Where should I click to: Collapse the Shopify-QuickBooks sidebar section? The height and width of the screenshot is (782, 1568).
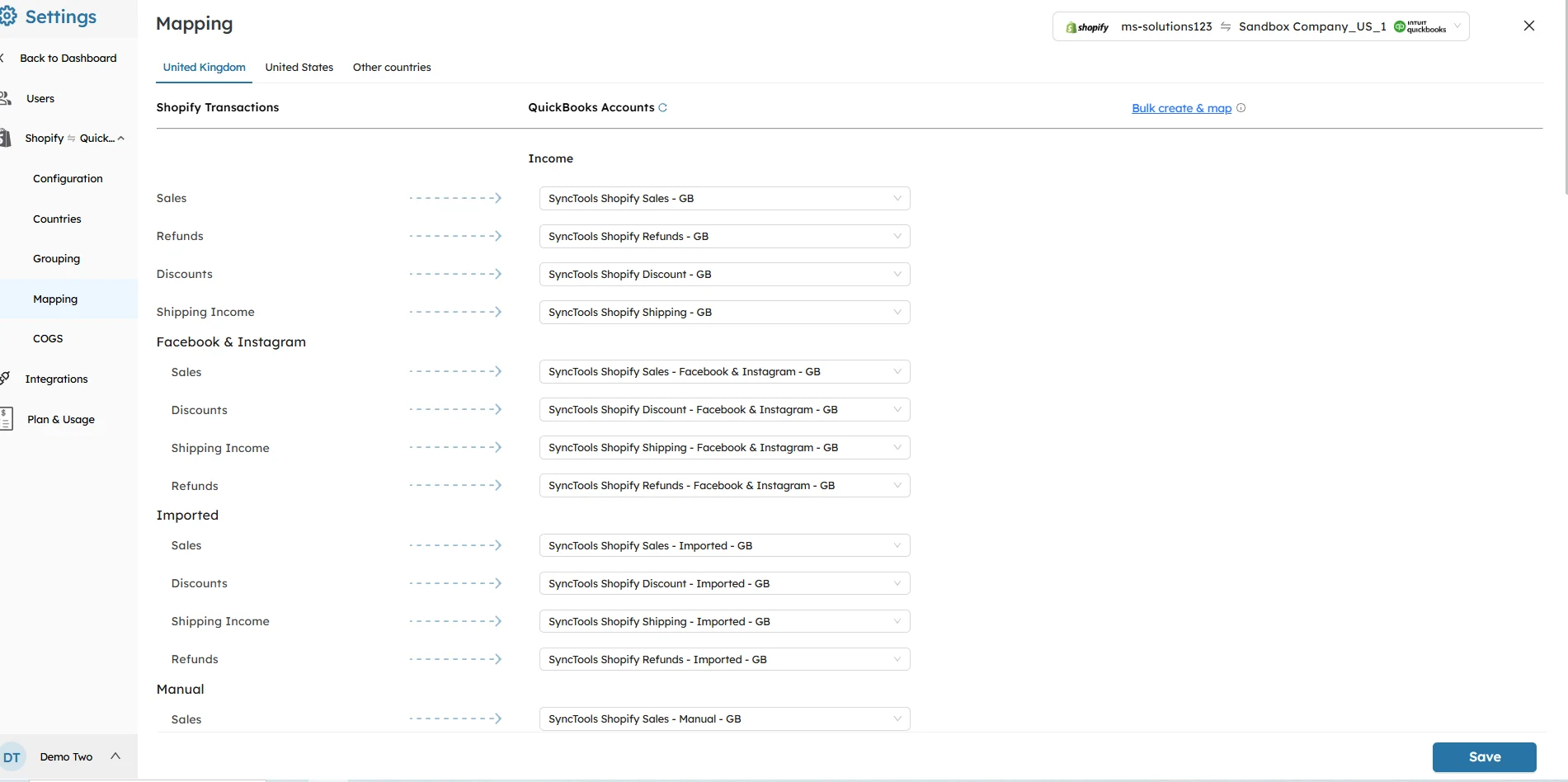tap(121, 138)
